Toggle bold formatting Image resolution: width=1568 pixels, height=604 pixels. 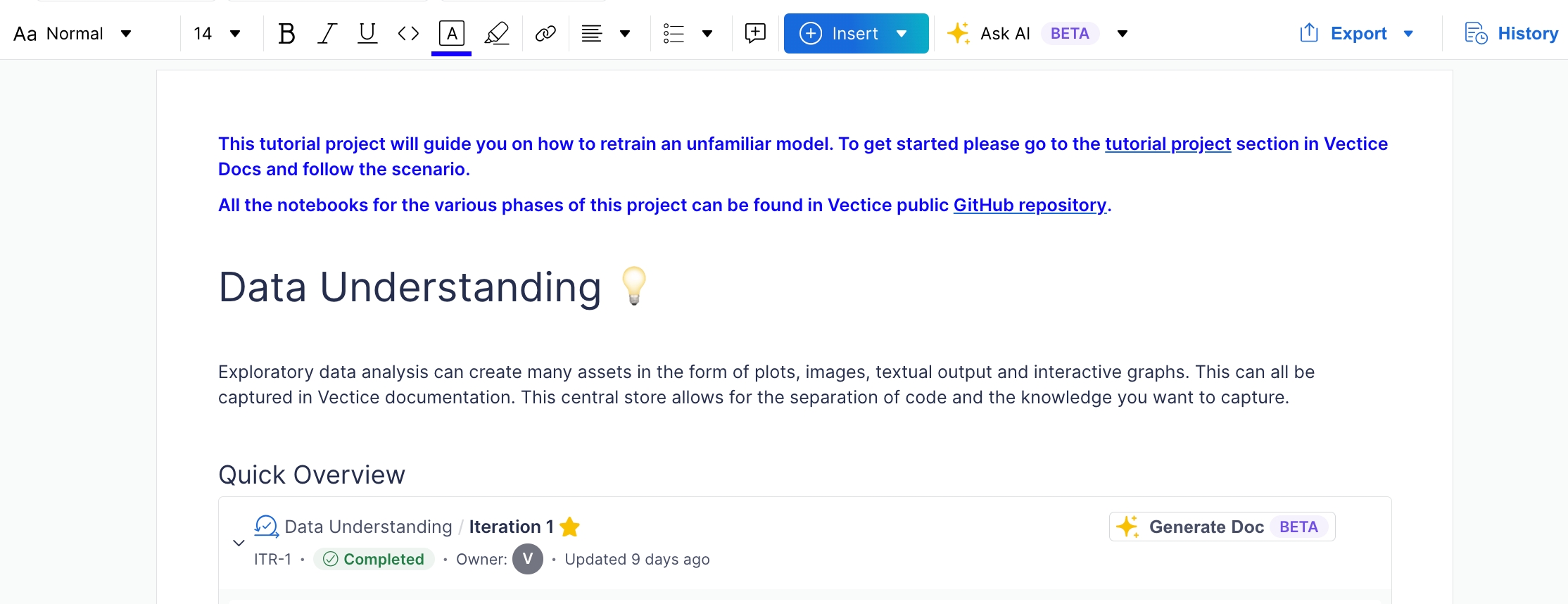pos(286,34)
